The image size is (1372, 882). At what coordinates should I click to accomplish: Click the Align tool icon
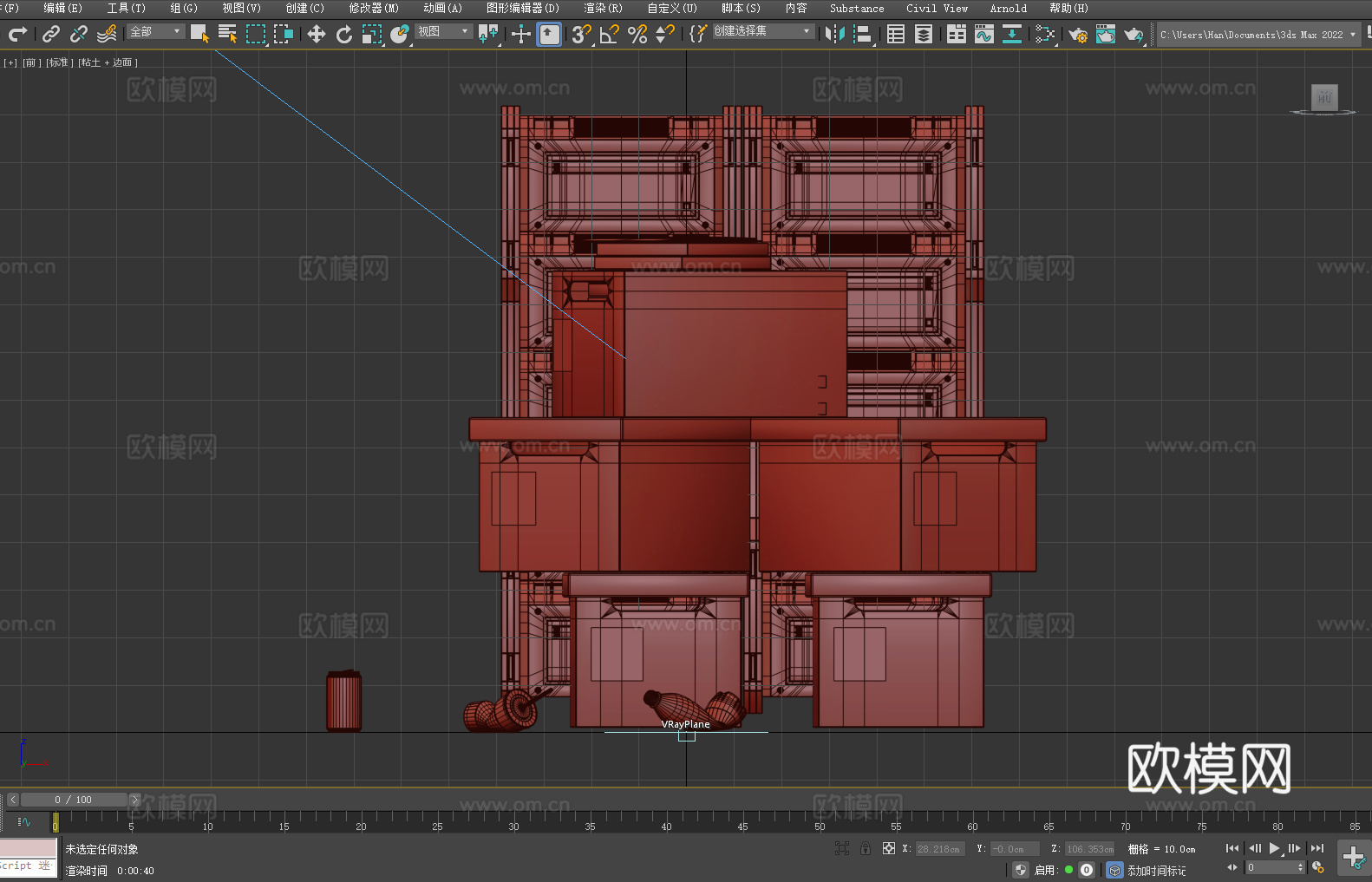[862, 34]
